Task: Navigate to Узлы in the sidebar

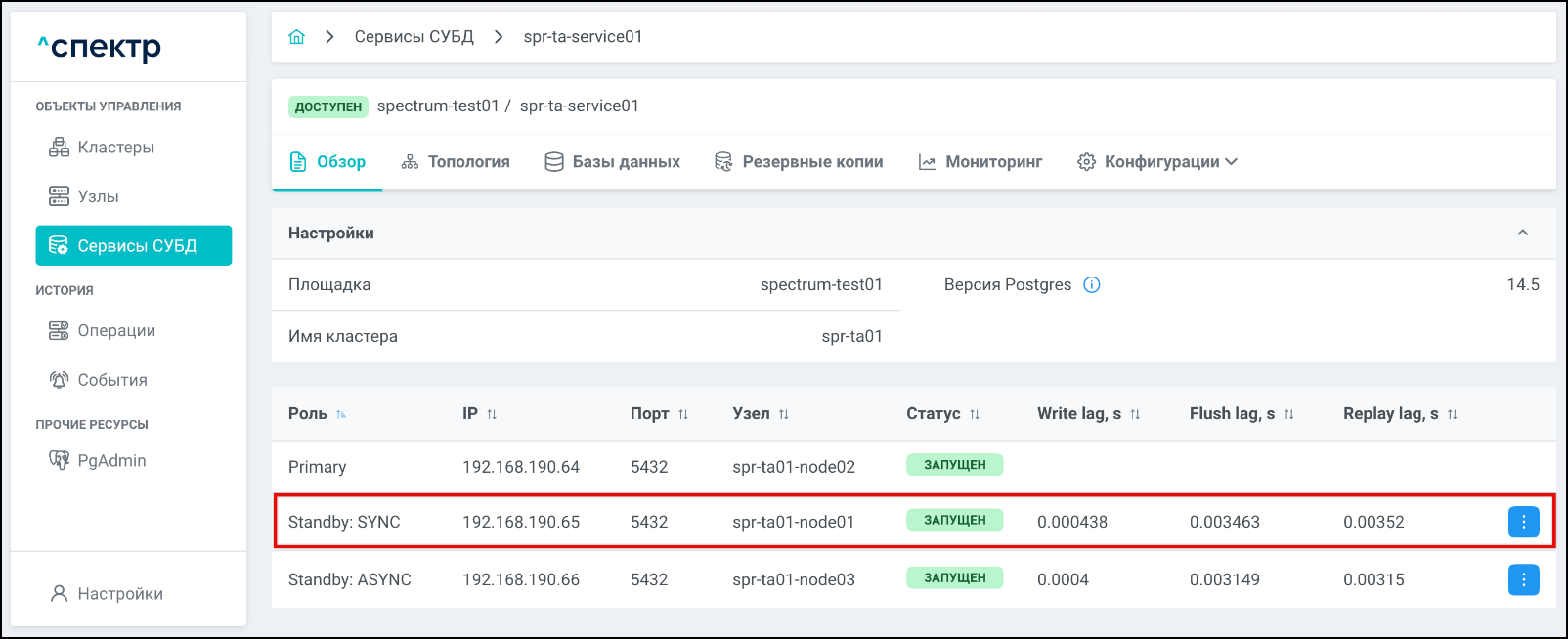Action: 98,196
